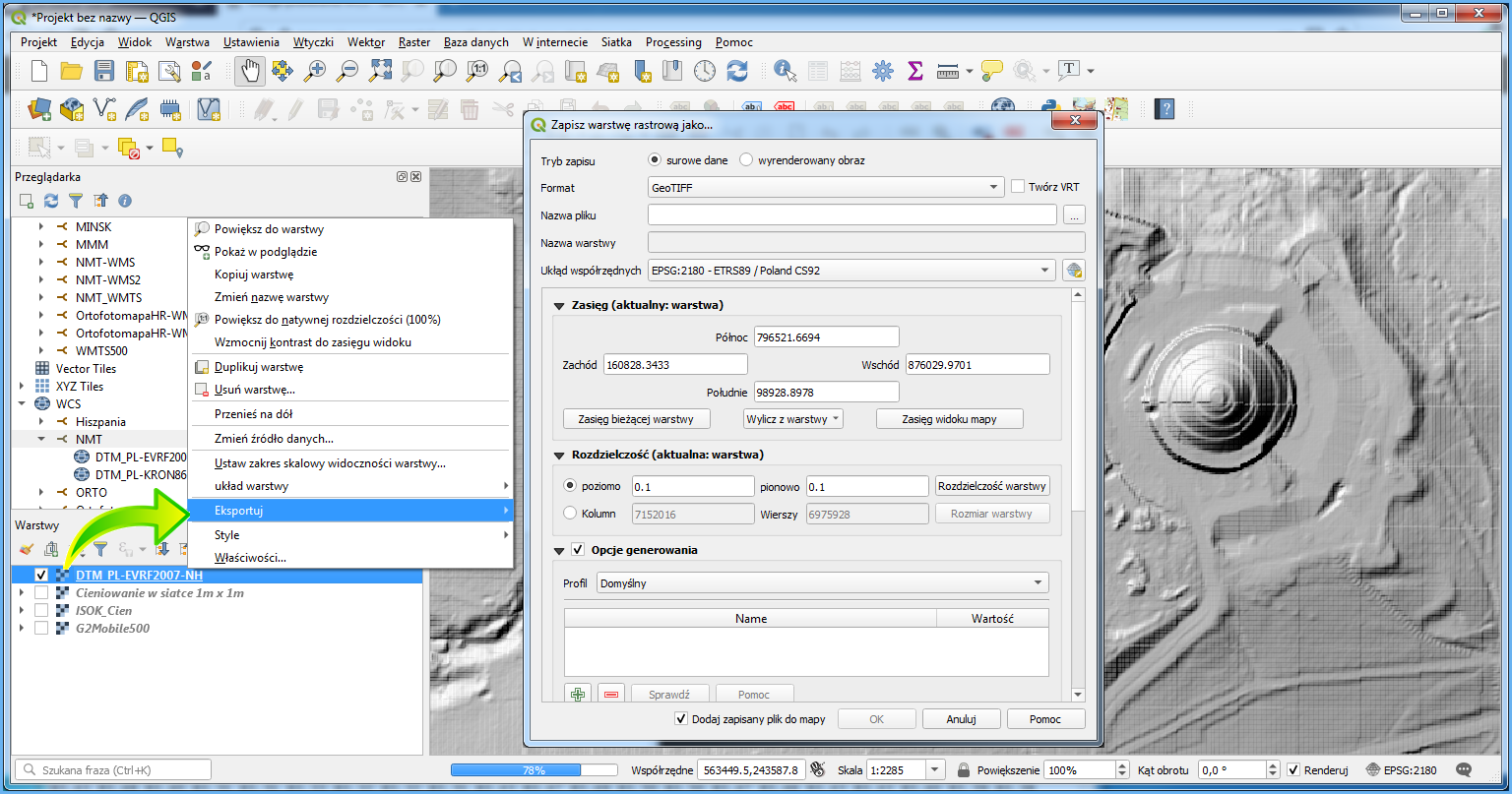Activate the Identify Features tool

[x=785, y=71]
